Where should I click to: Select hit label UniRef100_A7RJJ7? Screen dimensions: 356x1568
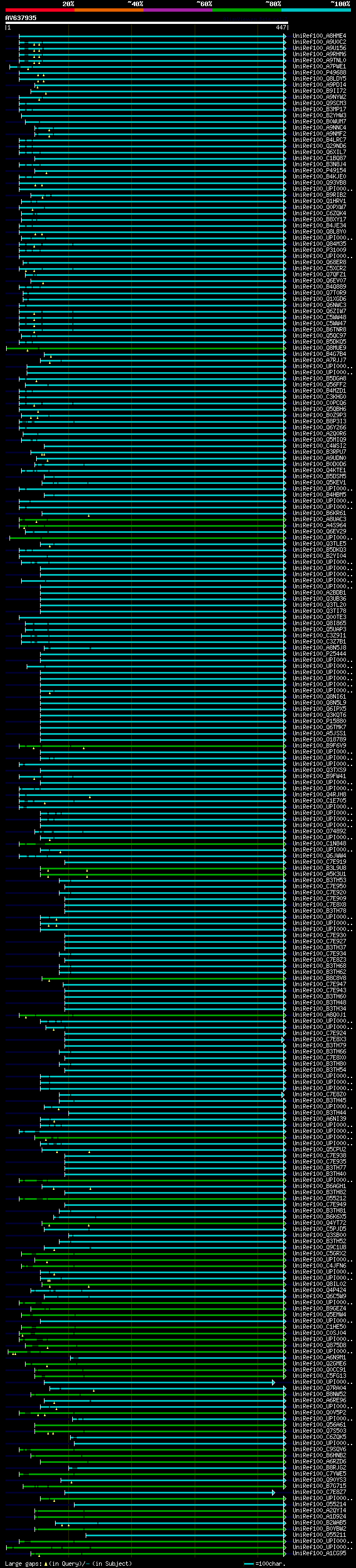click(319, 360)
